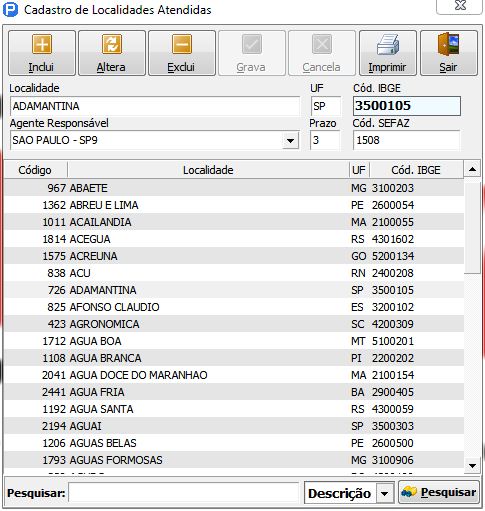Click the vertical scrollbar thumb of the list

pyautogui.click(x=472, y=227)
